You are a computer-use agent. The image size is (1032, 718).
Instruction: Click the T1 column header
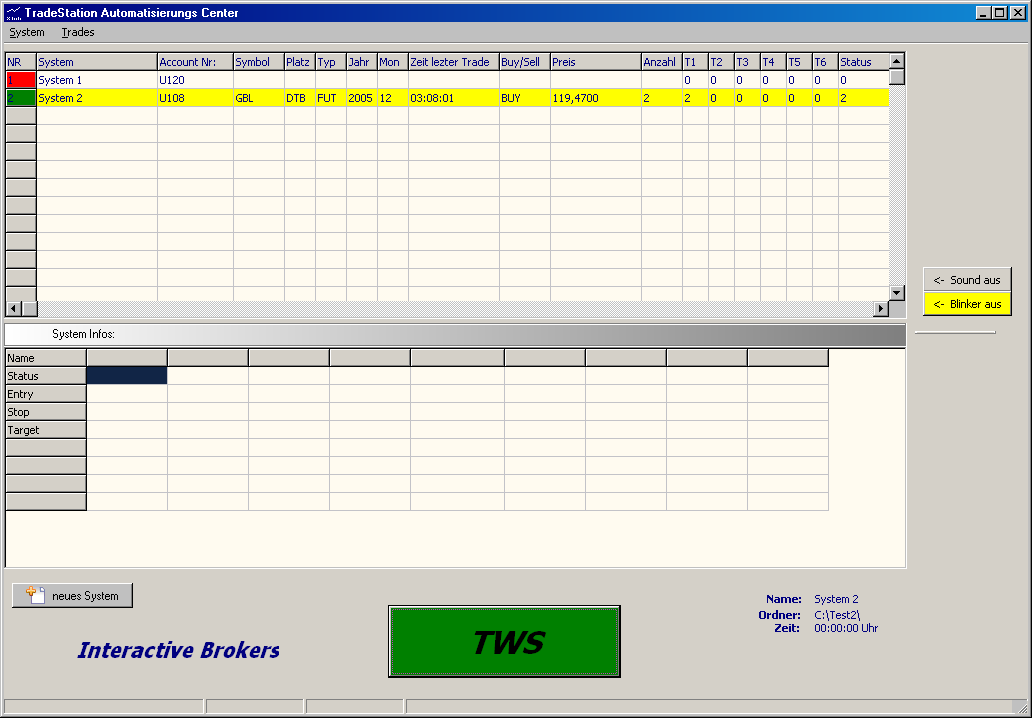(696, 62)
